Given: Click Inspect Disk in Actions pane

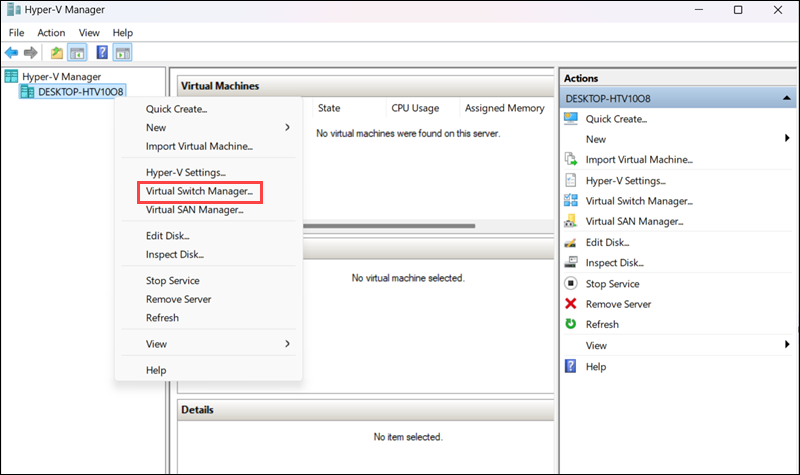Looking at the screenshot, I should coord(614,263).
